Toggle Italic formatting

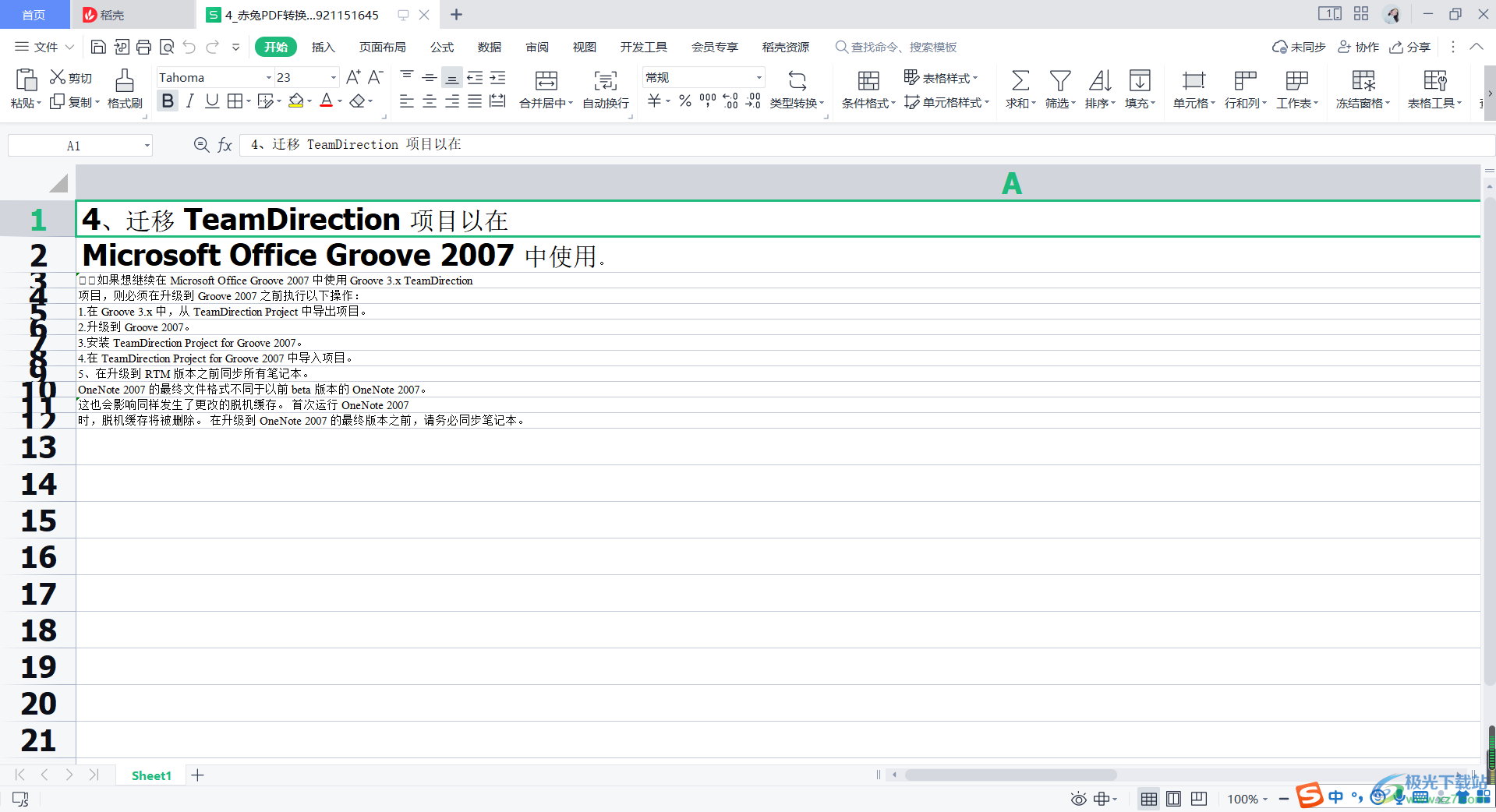point(189,101)
